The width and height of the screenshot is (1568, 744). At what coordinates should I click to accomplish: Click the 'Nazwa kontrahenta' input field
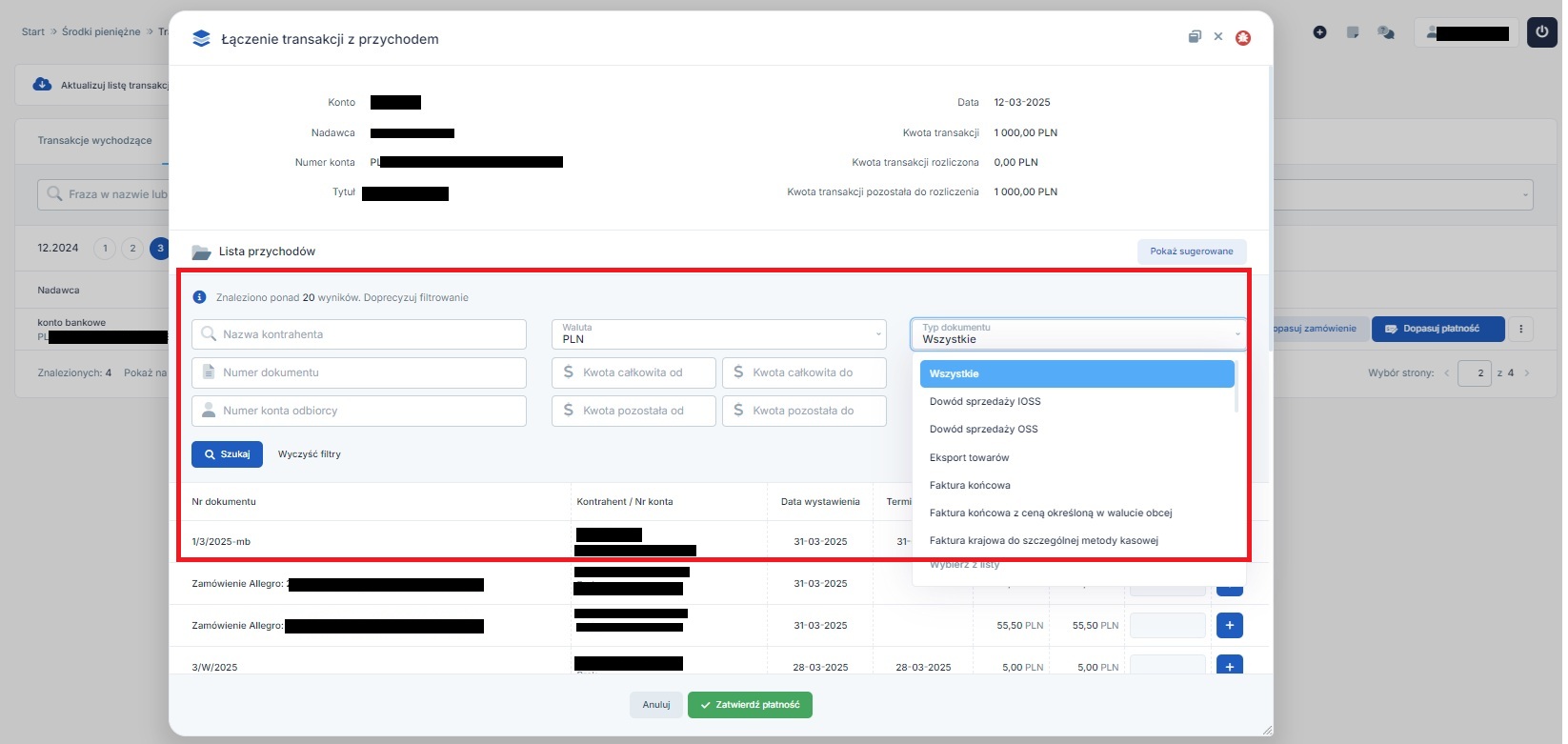[359, 334]
